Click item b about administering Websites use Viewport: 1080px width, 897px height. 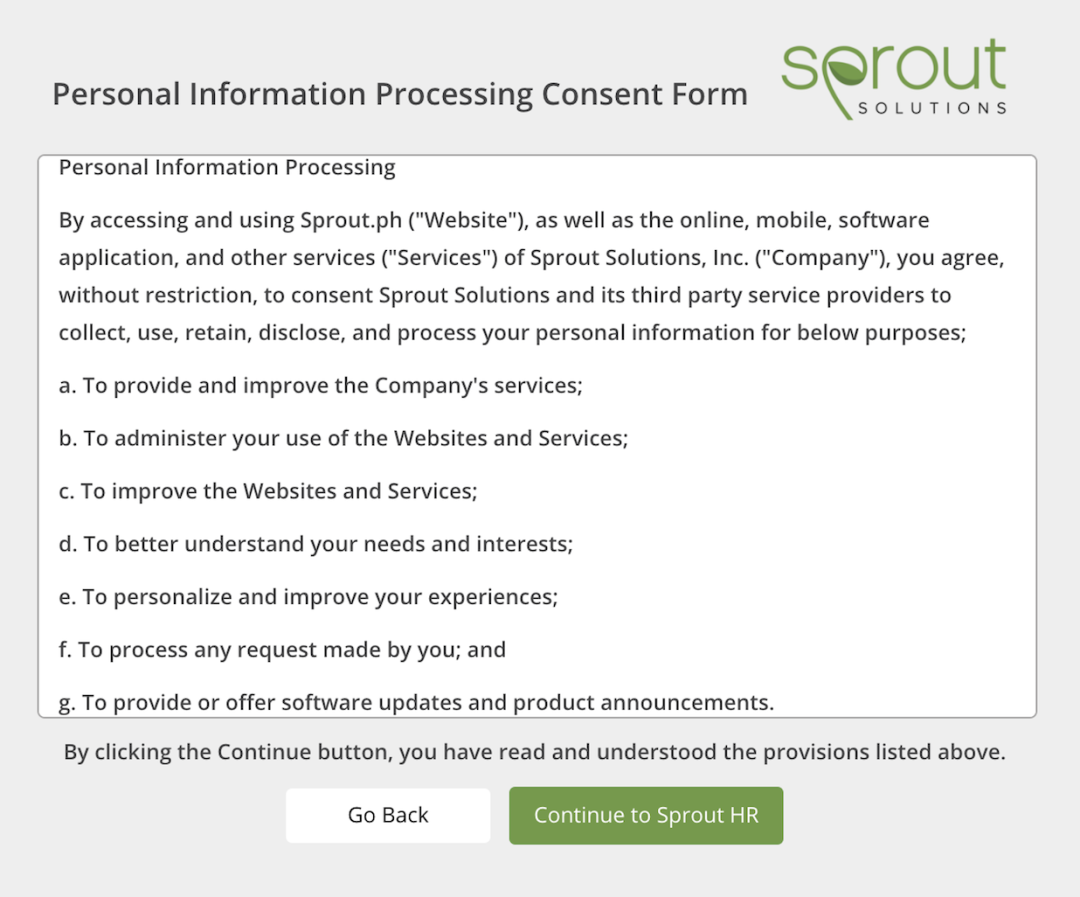click(343, 439)
